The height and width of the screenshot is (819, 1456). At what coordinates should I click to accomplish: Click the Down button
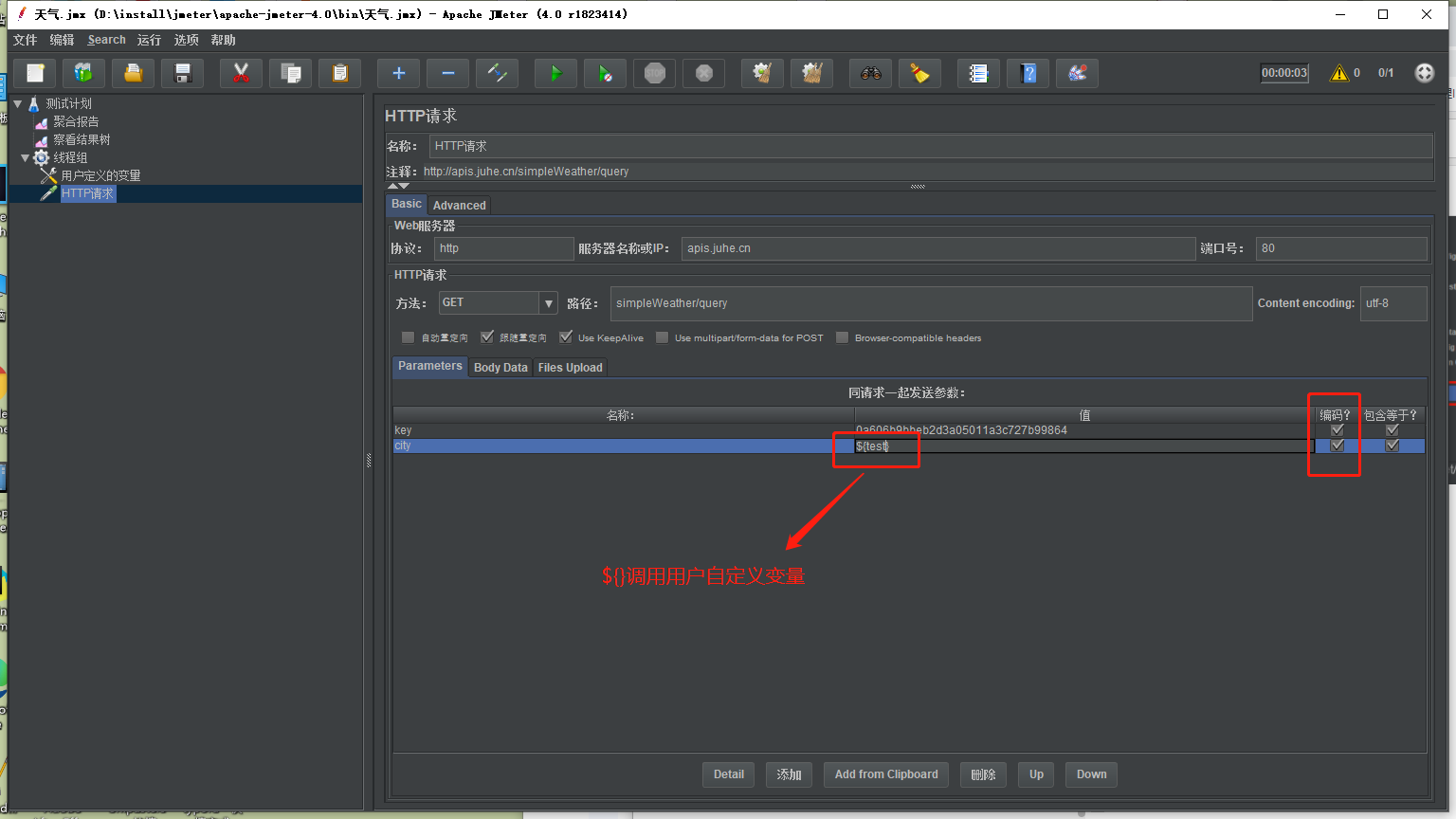tap(1092, 774)
